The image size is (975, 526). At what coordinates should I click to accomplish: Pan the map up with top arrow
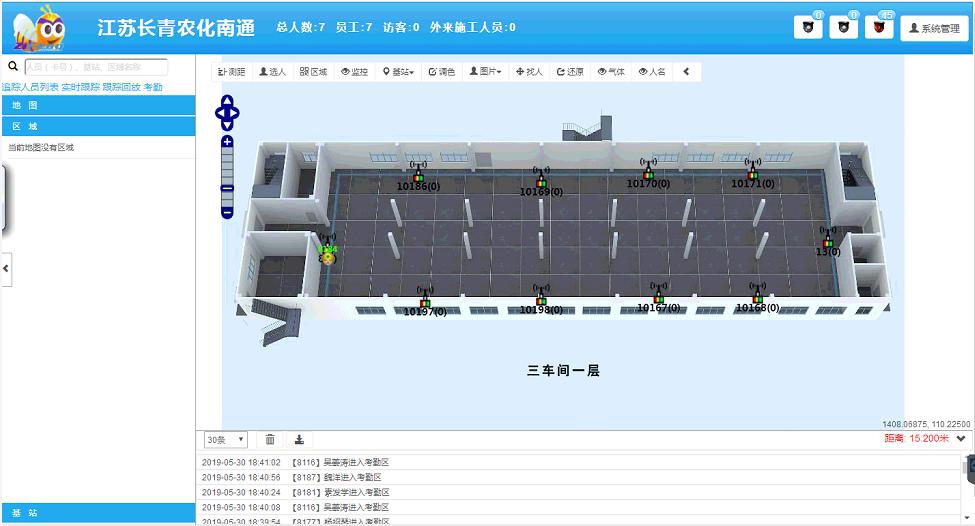pos(227,99)
